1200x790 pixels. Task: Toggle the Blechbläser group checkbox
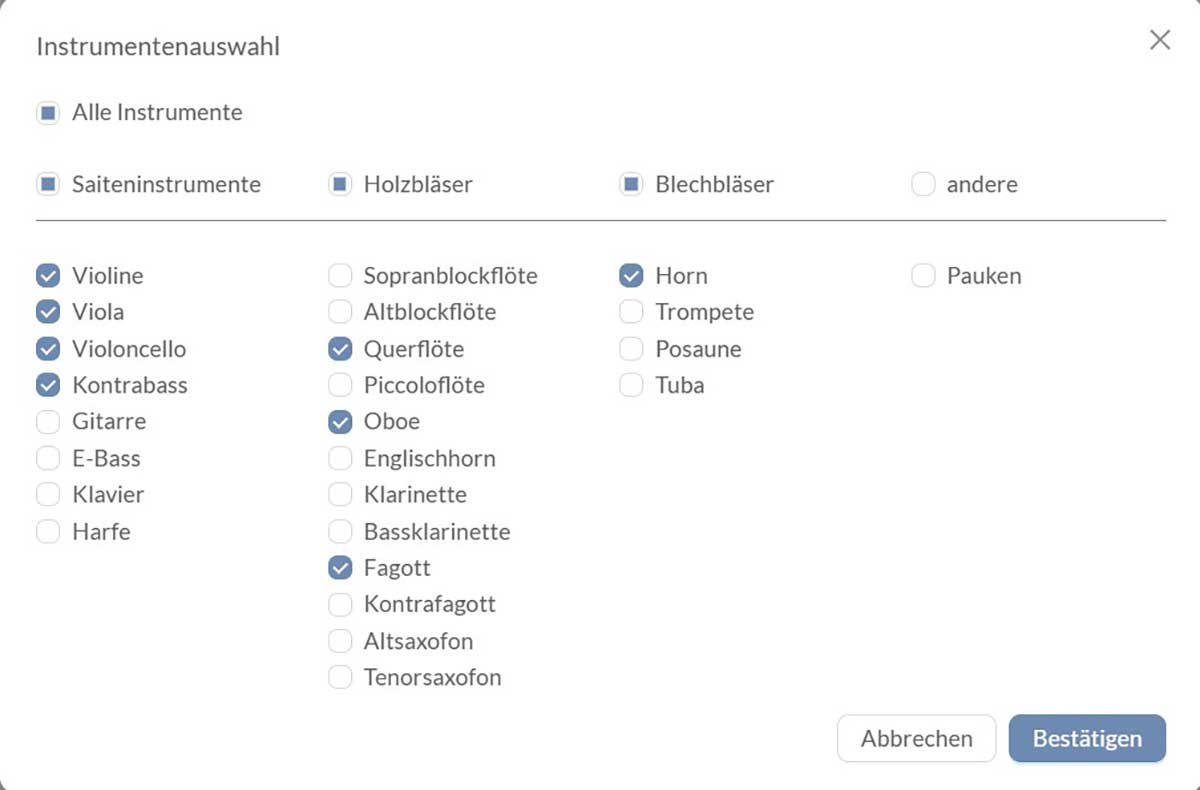point(631,185)
